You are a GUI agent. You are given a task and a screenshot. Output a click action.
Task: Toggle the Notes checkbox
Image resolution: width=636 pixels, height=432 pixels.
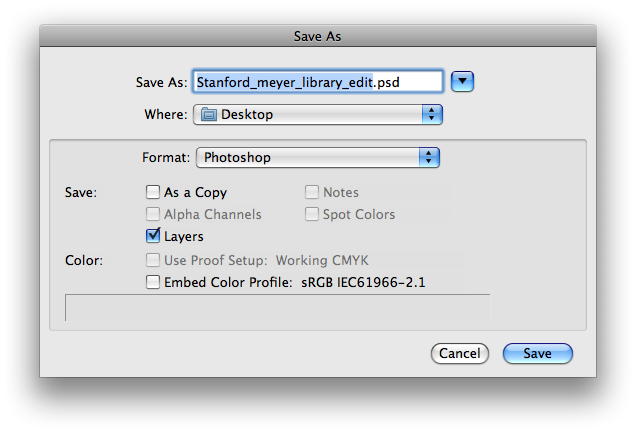[312, 192]
